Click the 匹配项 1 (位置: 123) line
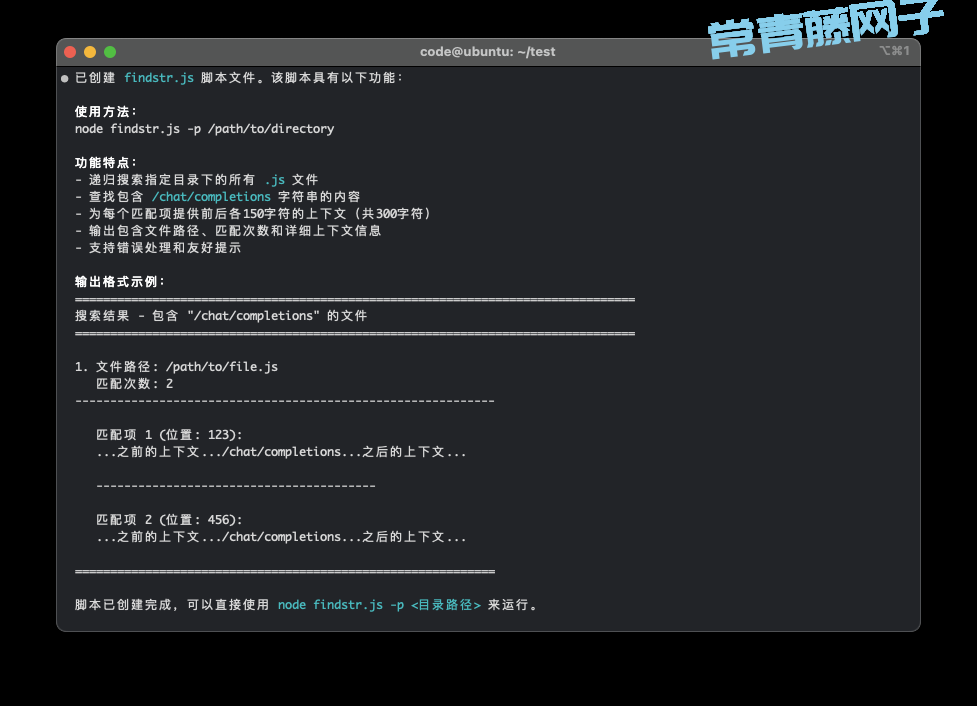Screen dimensions: 977x706 pos(169,435)
